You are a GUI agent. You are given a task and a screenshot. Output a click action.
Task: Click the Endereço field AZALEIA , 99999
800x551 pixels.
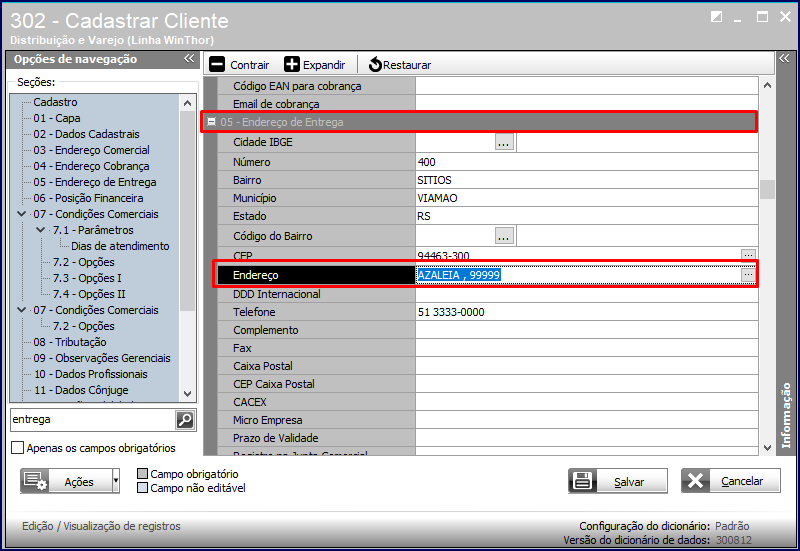click(578, 275)
